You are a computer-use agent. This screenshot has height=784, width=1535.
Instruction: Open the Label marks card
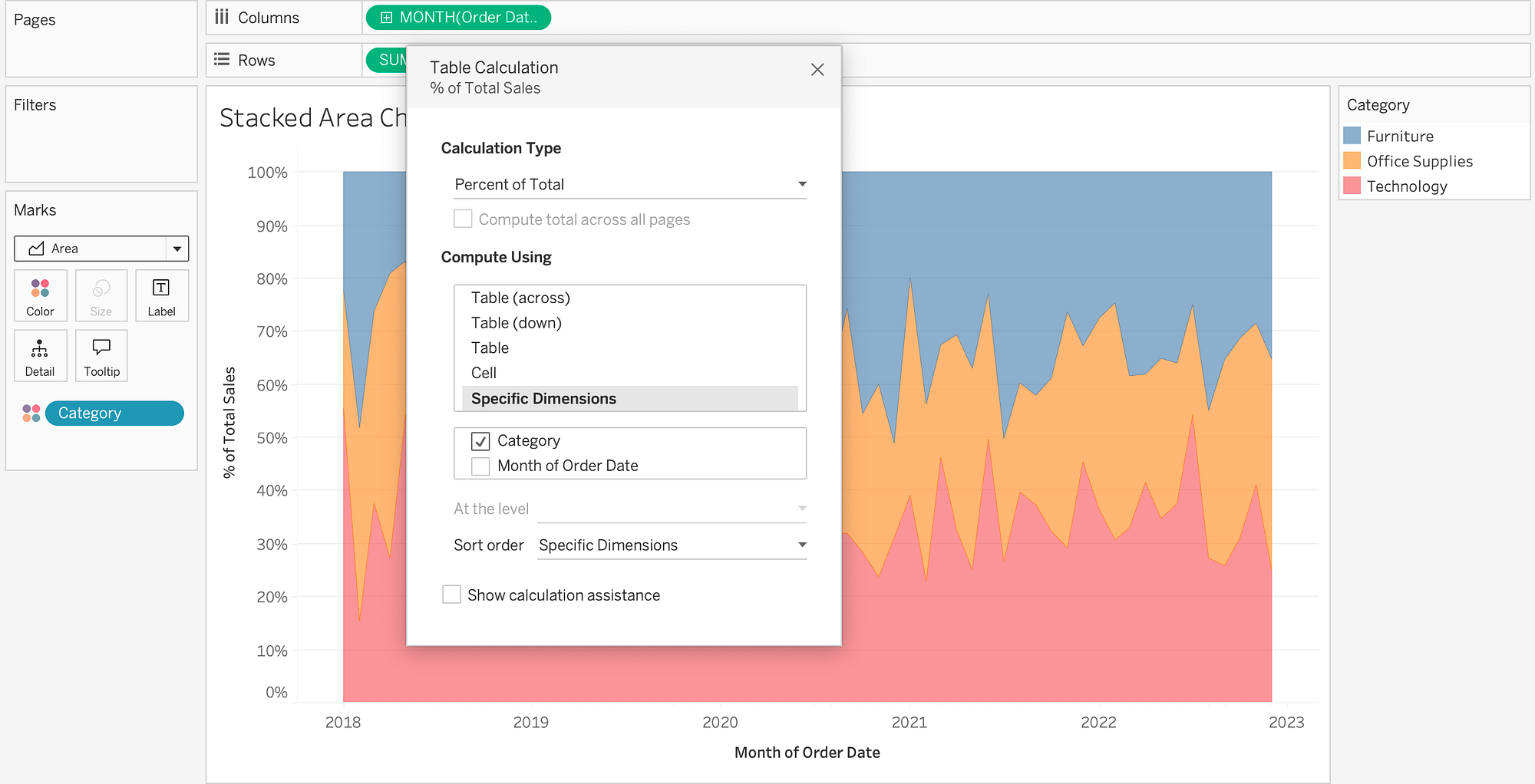[161, 295]
